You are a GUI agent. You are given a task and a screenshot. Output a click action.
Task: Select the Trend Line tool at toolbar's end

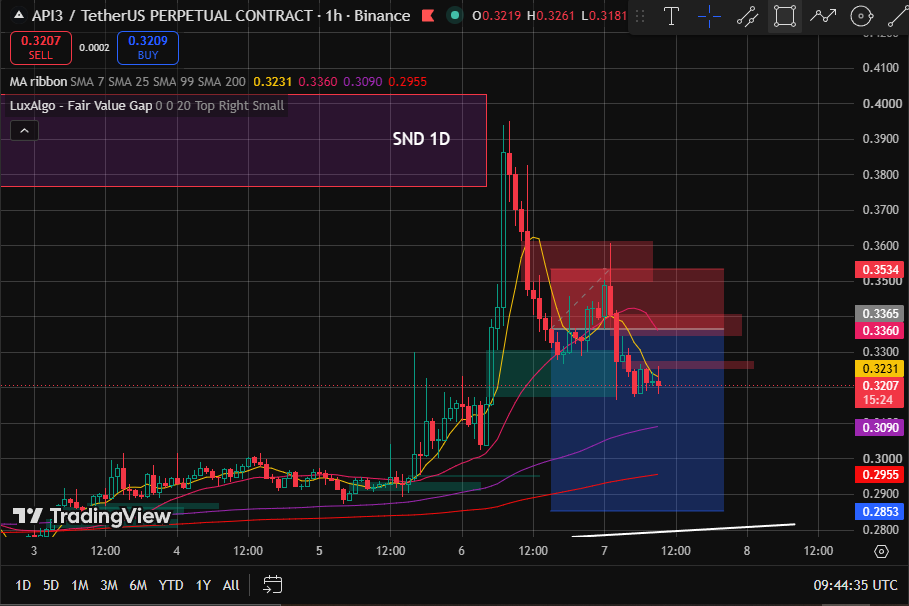tap(897, 16)
